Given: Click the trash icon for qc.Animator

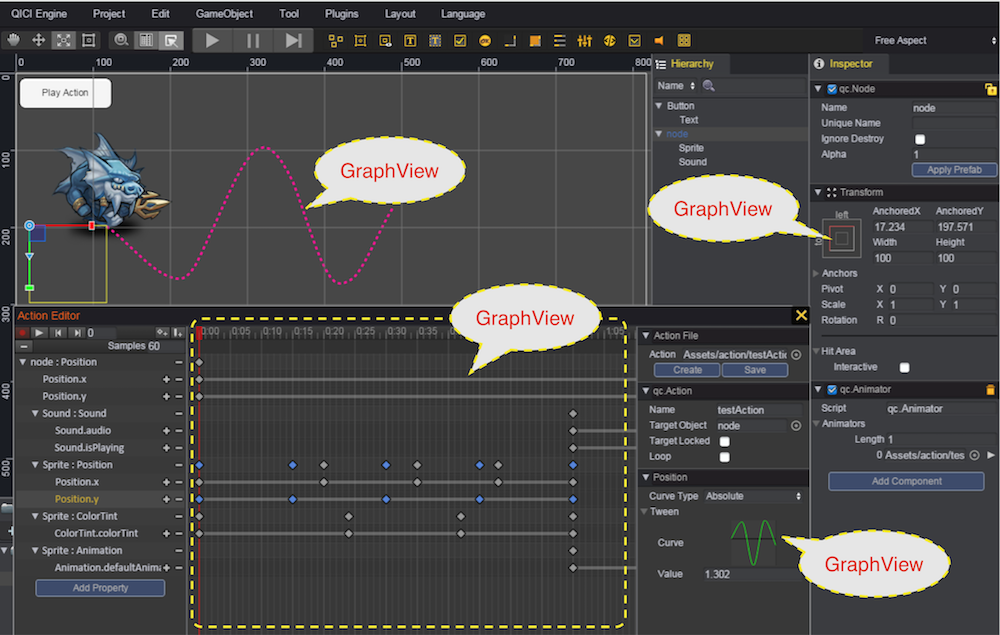Looking at the screenshot, I should (990, 390).
